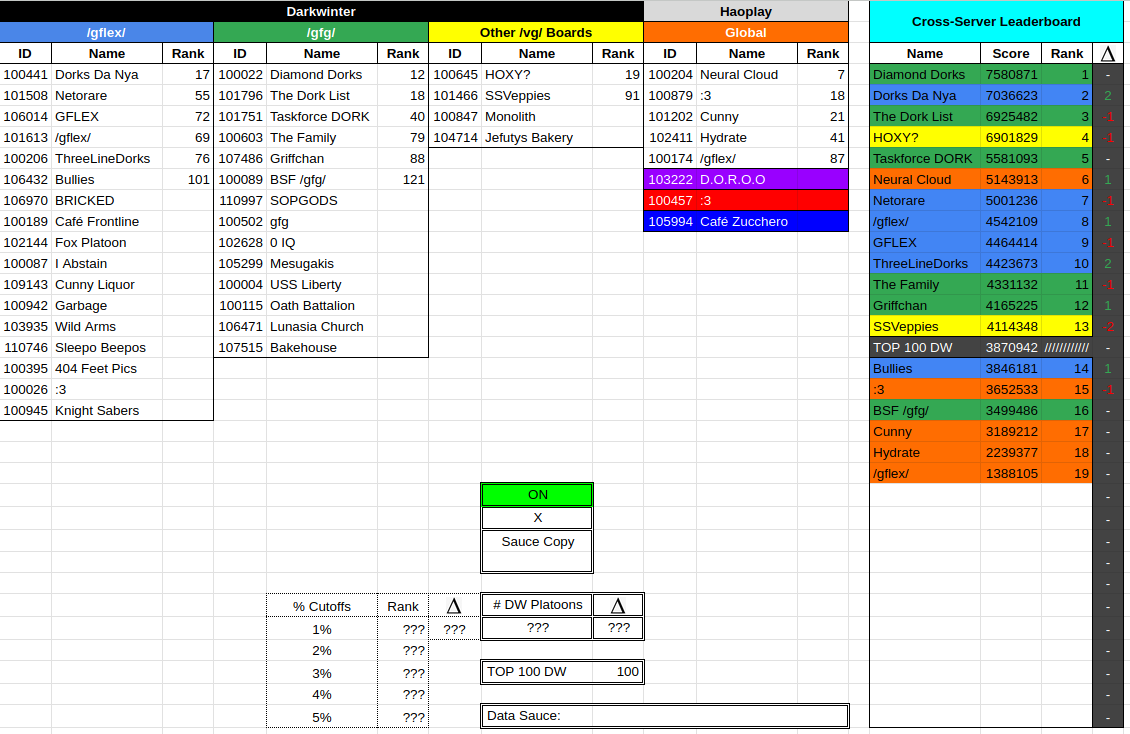
Task: Click the delta symbol in leaderboard header
Action: 1108,54
